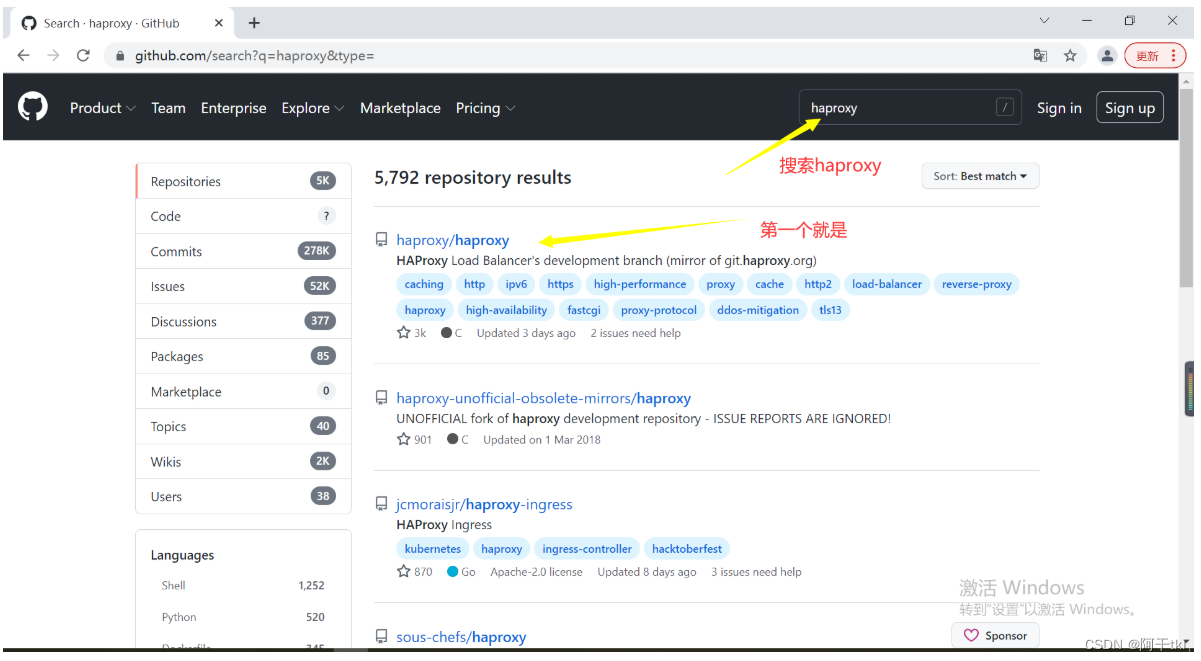The width and height of the screenshot is (1201, 661).
Task: Click the star icon beside 3k for haproxy/haproxy
Action: coord(404,333)
